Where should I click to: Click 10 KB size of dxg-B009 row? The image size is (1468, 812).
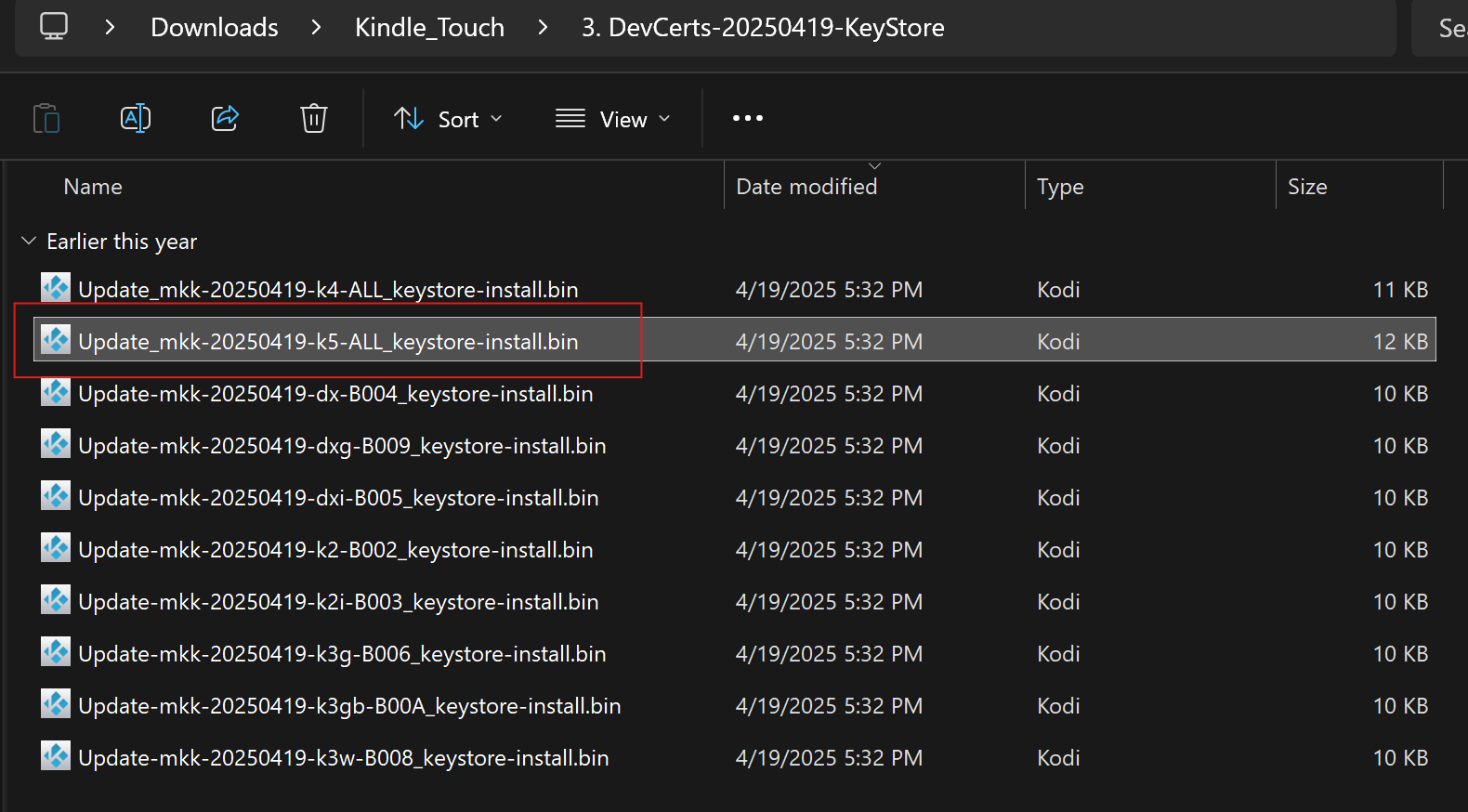click(1400, 446)
